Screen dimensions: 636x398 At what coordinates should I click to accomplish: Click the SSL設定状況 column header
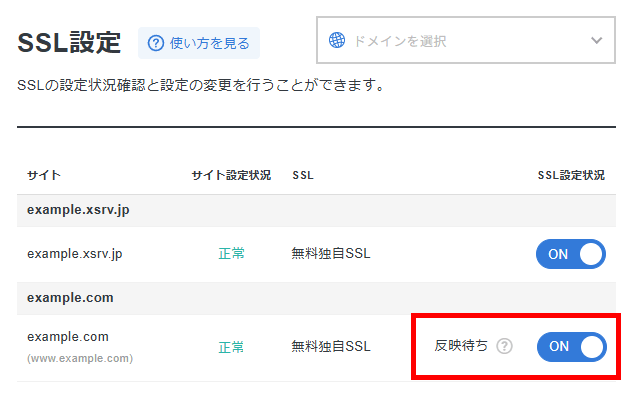(571, 175)
